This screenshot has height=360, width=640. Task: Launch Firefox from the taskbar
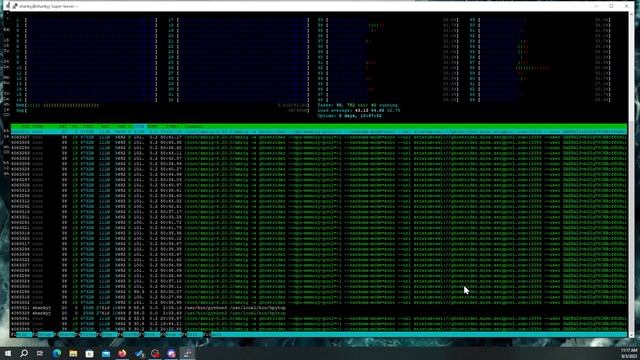click(122, 353)
